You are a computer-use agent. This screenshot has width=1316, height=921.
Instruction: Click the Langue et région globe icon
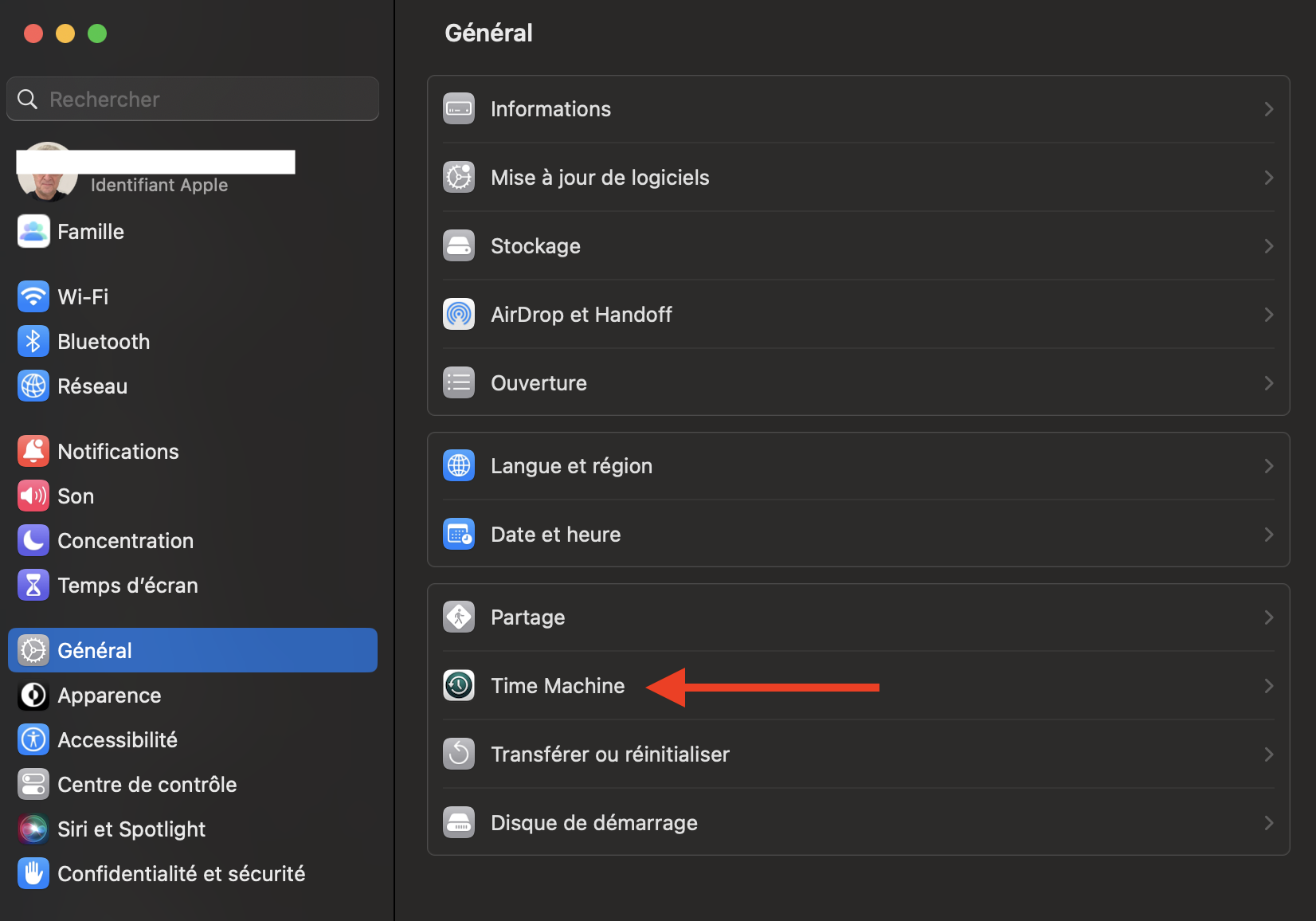click(x=459, y=466)
